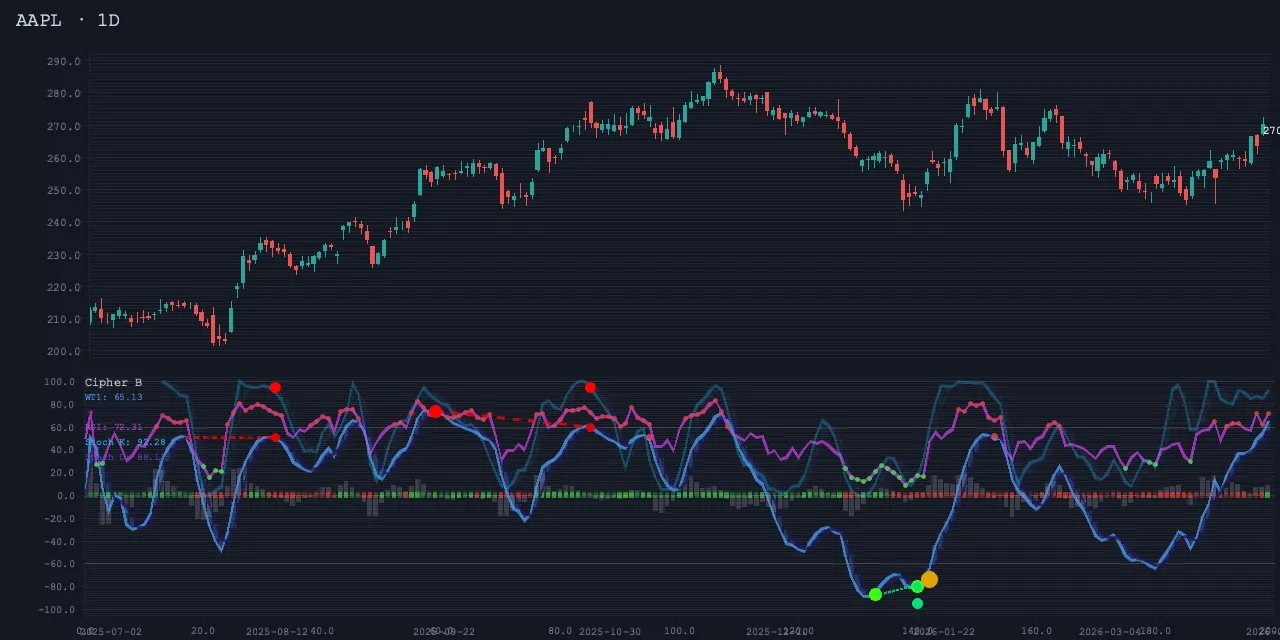Select the green dot connected to the gold marker
This screenshot has height=640, width=1280.
pyautogui.click(x=917, y=587)
